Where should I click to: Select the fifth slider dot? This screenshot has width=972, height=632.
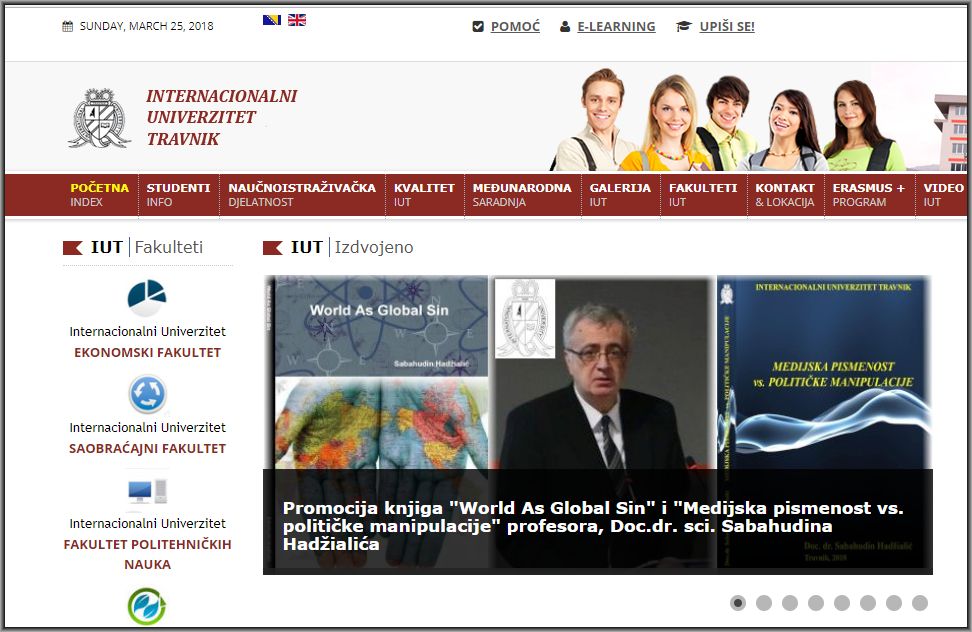click(x=842, y=603)
